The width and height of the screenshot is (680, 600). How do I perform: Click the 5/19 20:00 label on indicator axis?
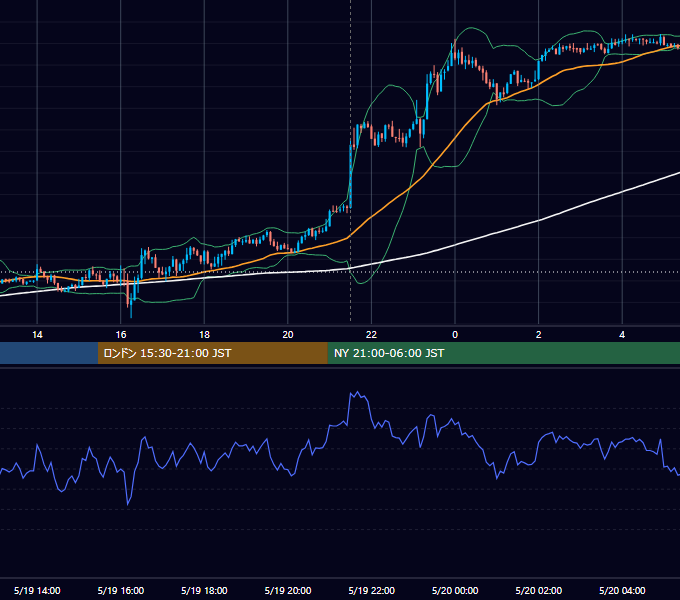coord(288,590)
